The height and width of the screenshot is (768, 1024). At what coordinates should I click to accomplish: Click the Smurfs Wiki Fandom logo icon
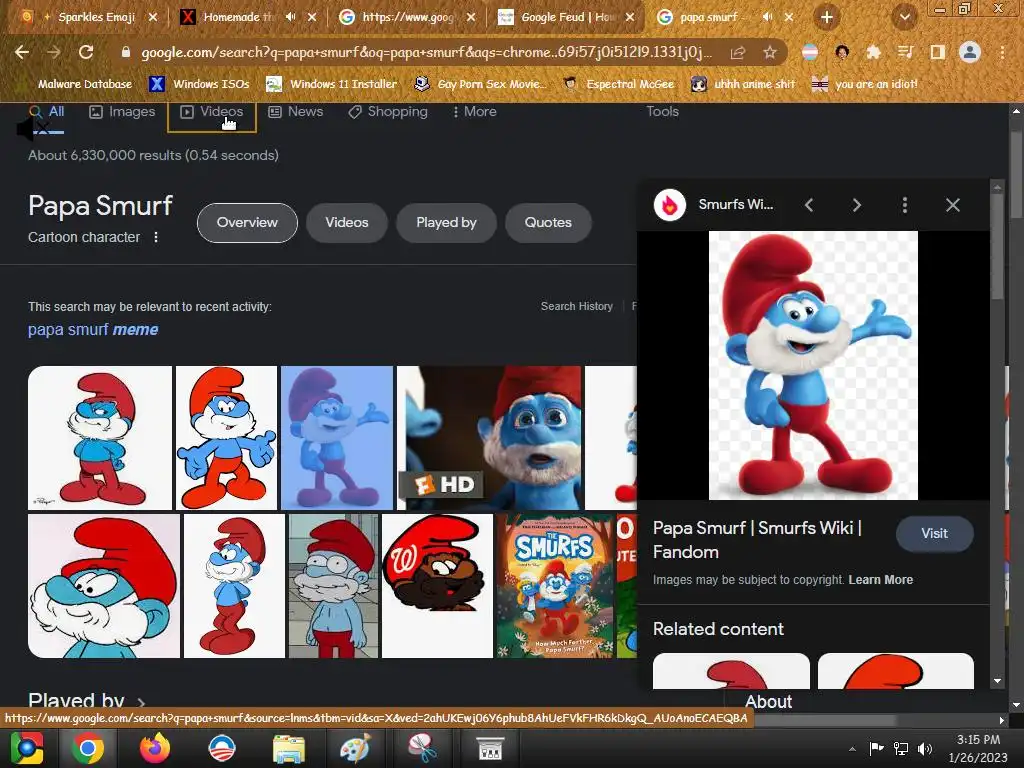point(670,205)
